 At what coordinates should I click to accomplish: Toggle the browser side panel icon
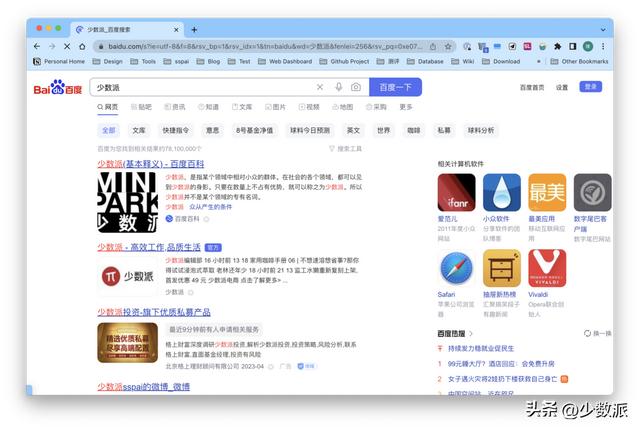click(x=572, y=47)
